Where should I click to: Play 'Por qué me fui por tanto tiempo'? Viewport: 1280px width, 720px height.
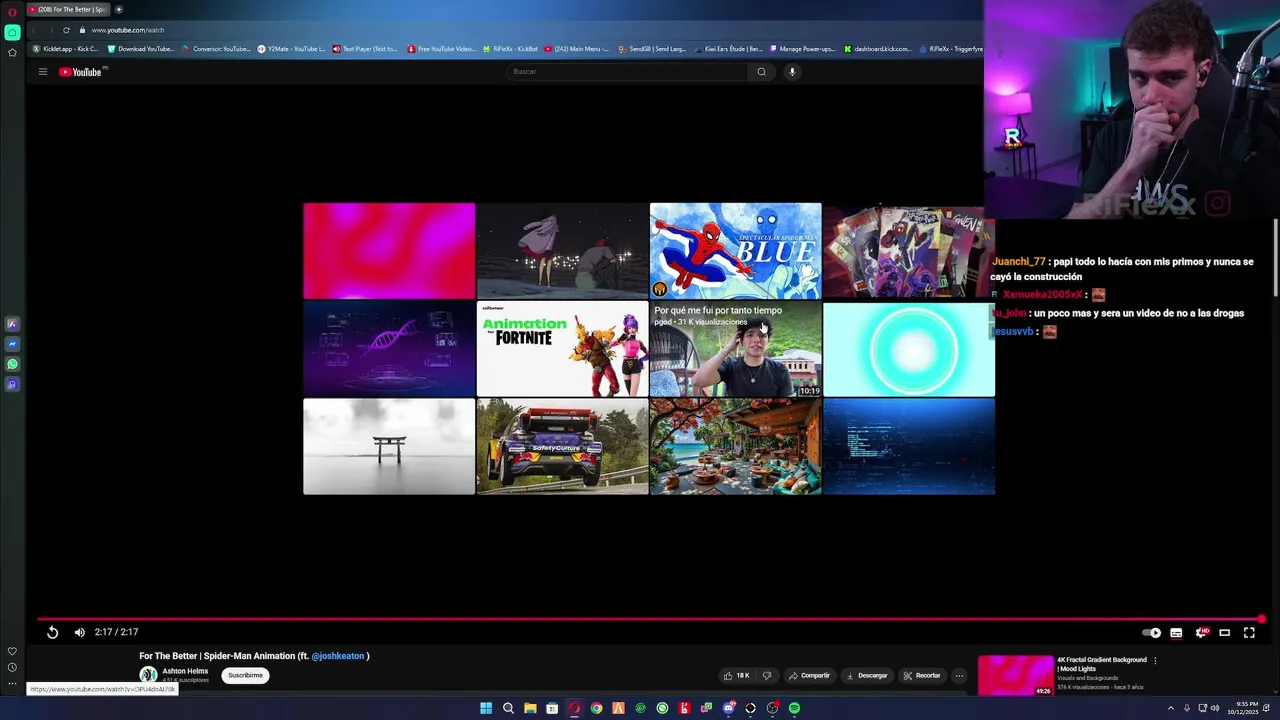pos(735,349)
